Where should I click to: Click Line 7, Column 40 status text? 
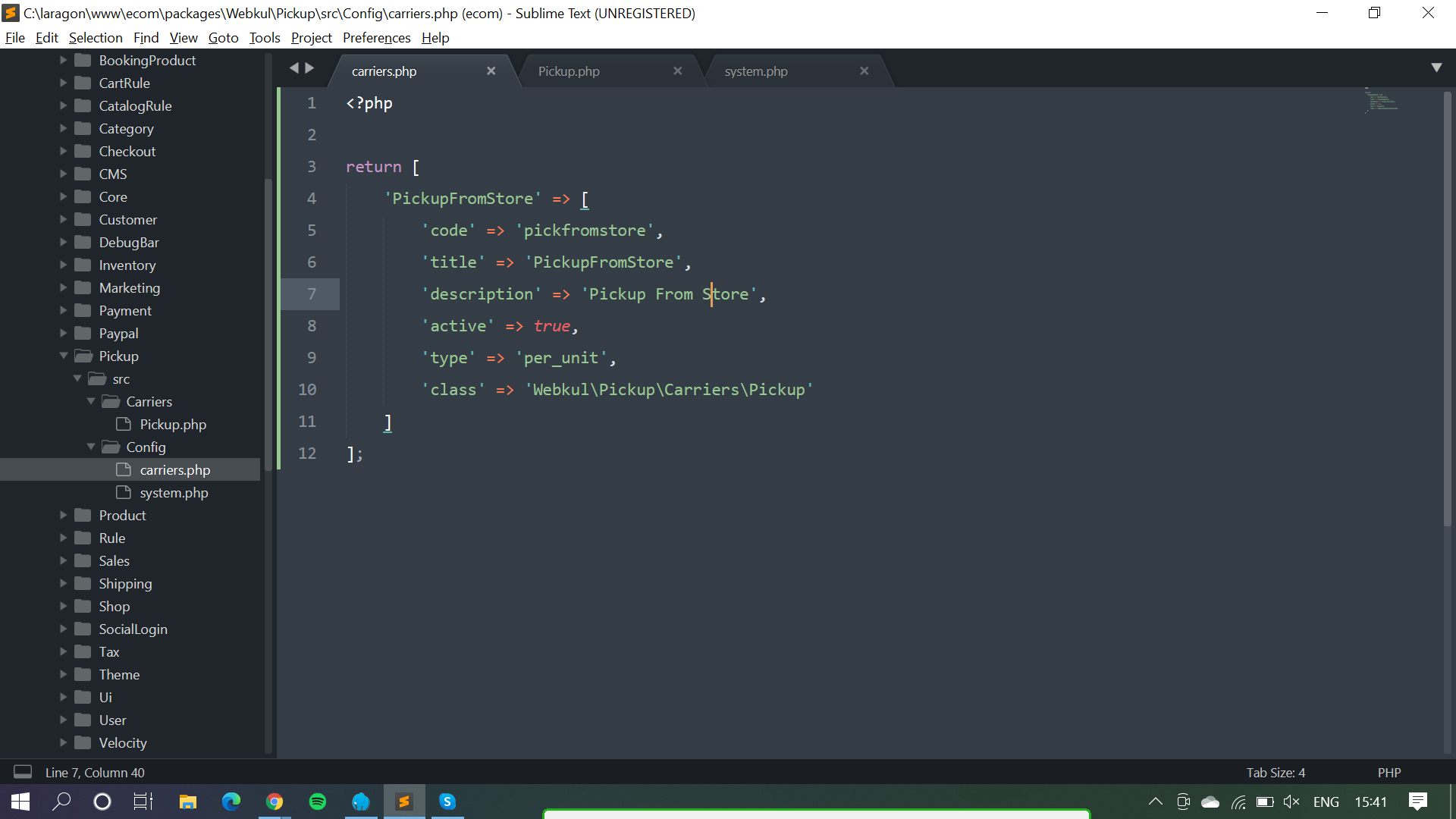pos(95,772)
